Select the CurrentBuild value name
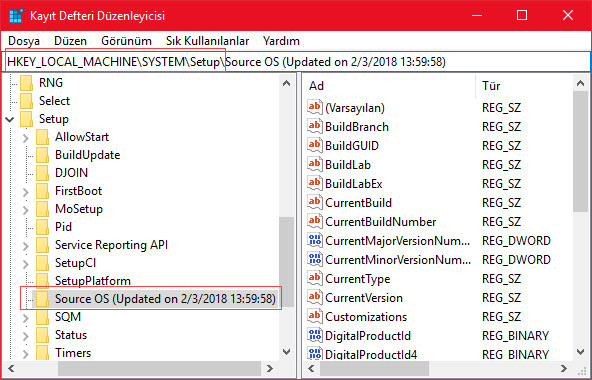 point(358,203)
